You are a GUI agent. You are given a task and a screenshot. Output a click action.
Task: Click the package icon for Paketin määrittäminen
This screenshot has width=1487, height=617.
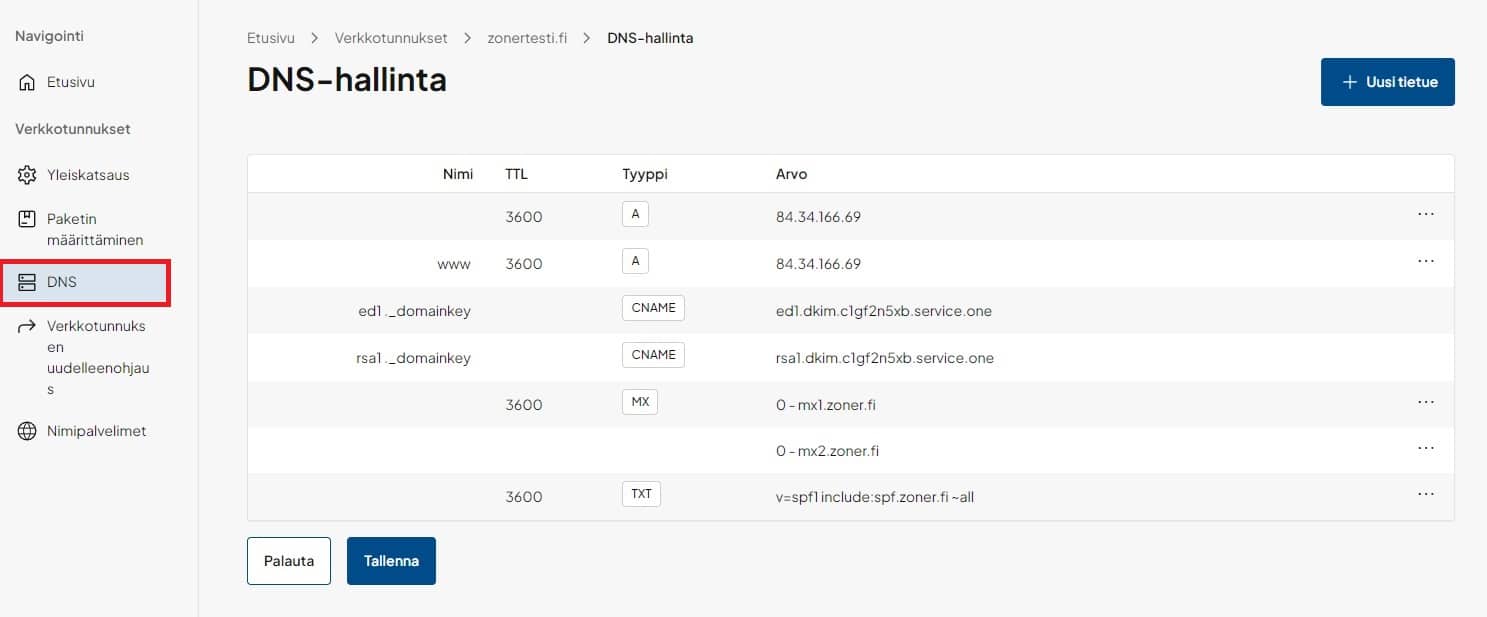tap(27, 219)
